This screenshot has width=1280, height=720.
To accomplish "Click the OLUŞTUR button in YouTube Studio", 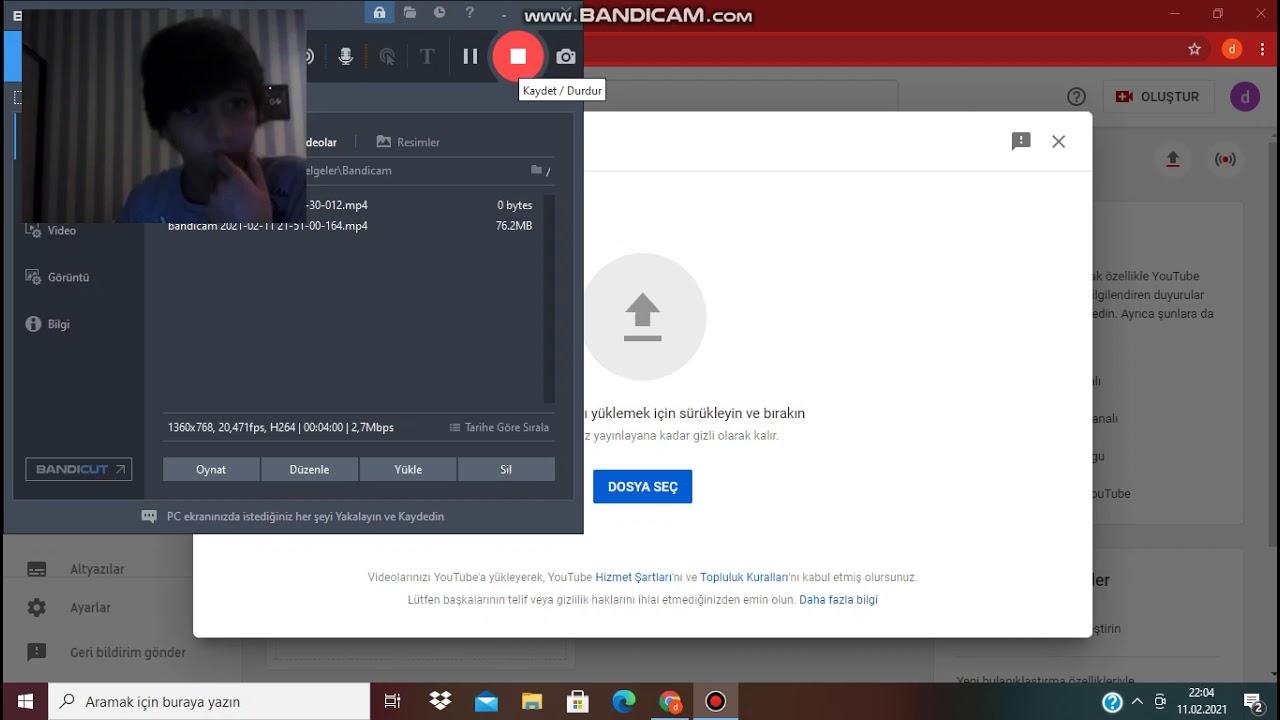I will click(x=1159, y=97).
